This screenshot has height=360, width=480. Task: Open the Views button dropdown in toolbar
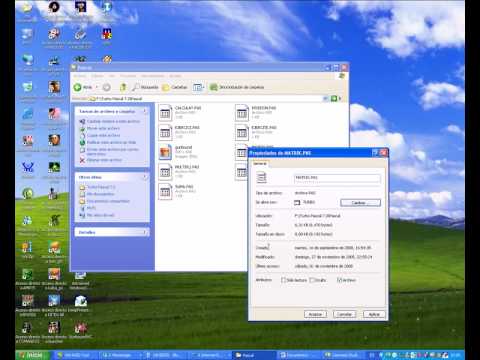(198, 87)
